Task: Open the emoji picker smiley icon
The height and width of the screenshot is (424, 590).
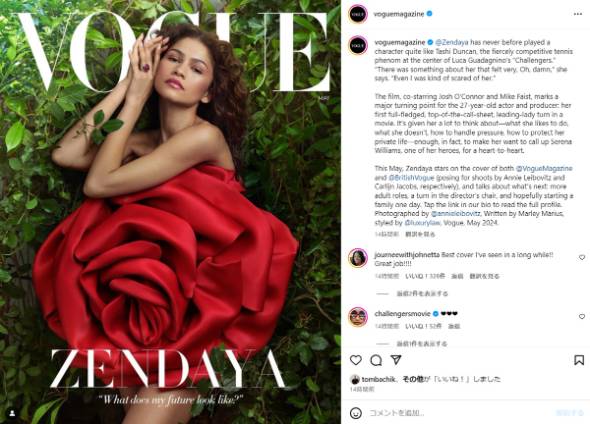Action: tap(356, 413)
